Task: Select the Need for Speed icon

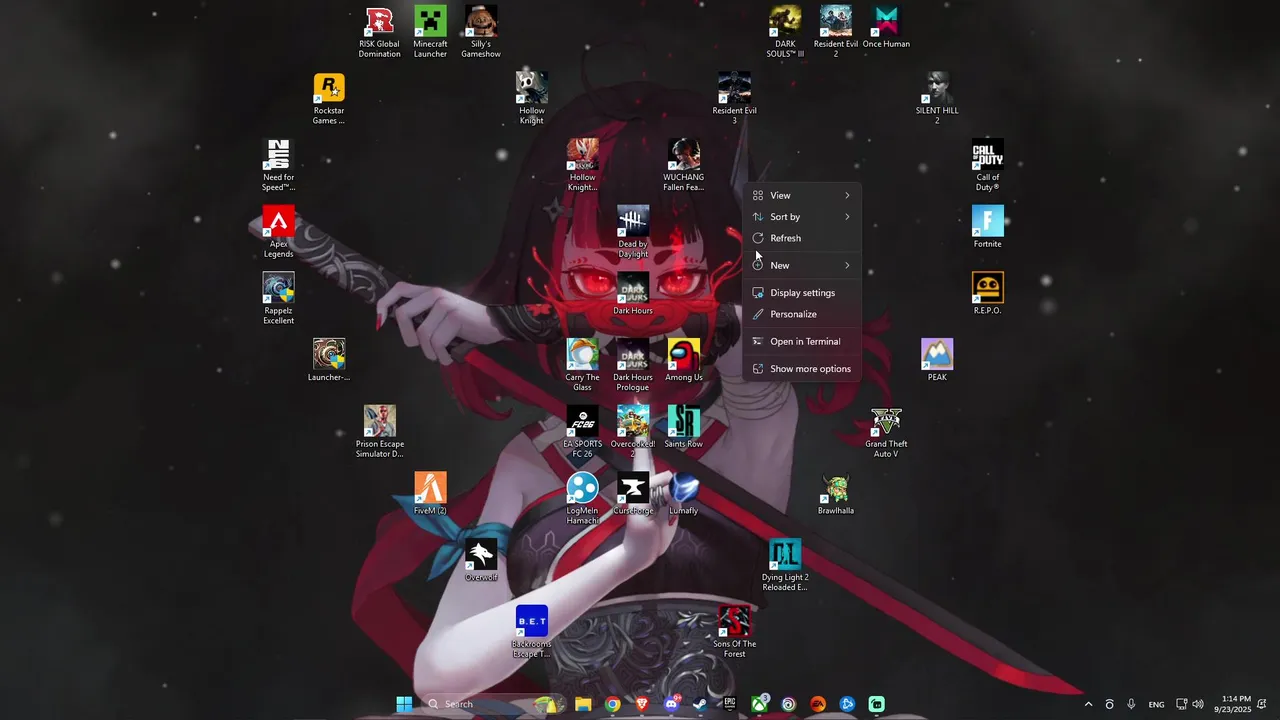Action: click(x=278, y=165)
